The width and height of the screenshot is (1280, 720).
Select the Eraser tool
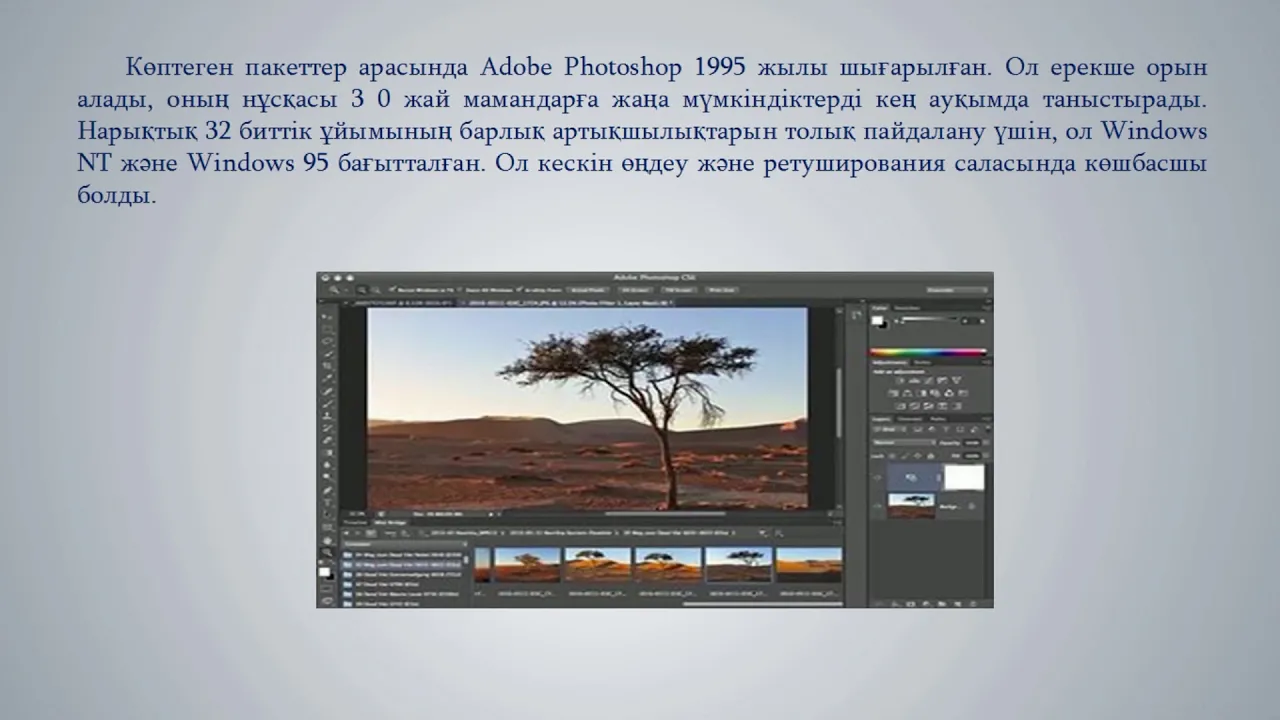tap(327, 441)
